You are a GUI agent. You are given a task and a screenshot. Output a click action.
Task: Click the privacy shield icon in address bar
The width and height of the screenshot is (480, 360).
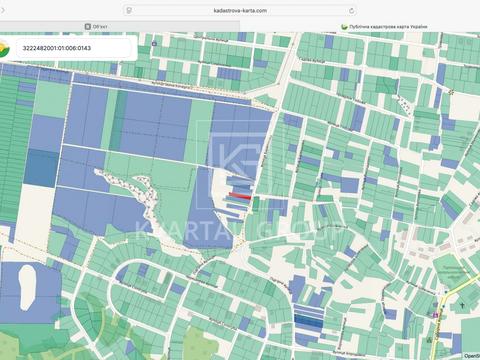(x=129, y=11)
